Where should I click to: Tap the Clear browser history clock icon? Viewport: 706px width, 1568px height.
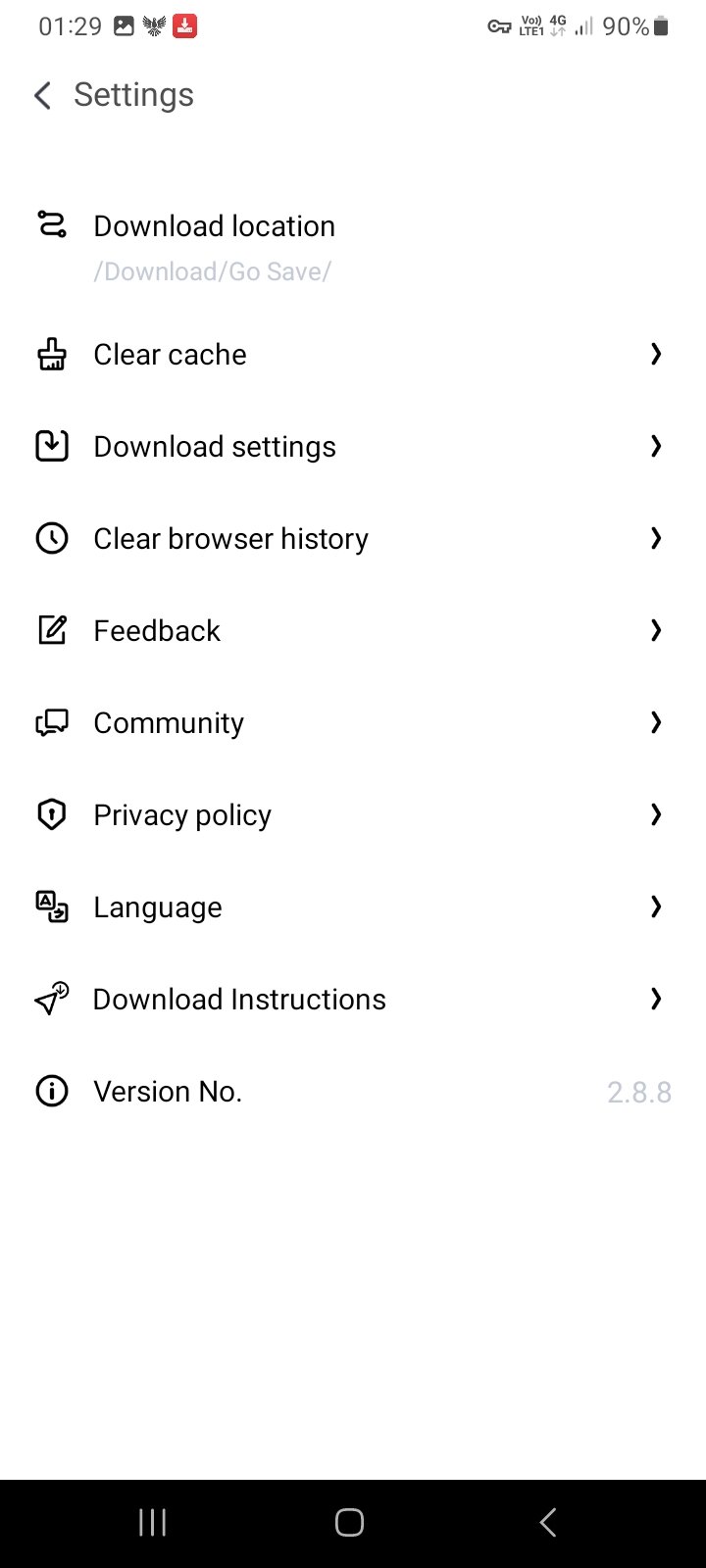click(51, 538)
